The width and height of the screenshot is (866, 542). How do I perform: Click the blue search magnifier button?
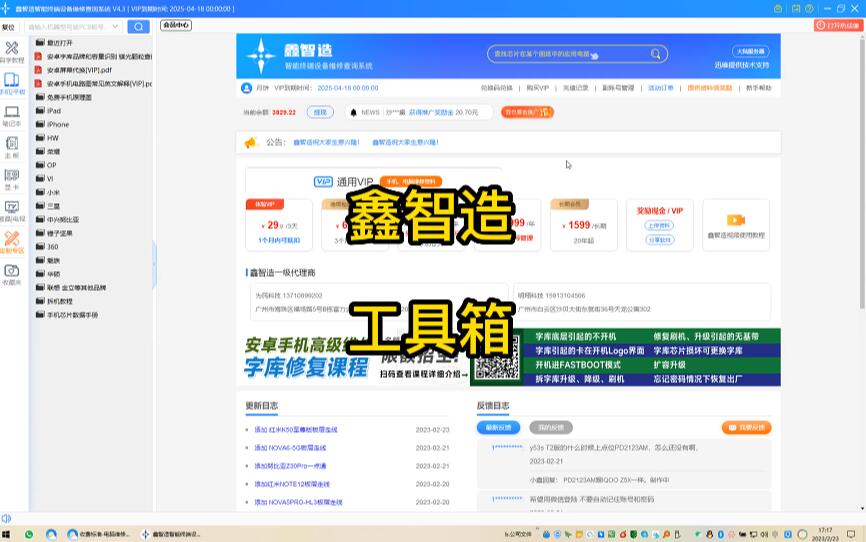[138, 27]
